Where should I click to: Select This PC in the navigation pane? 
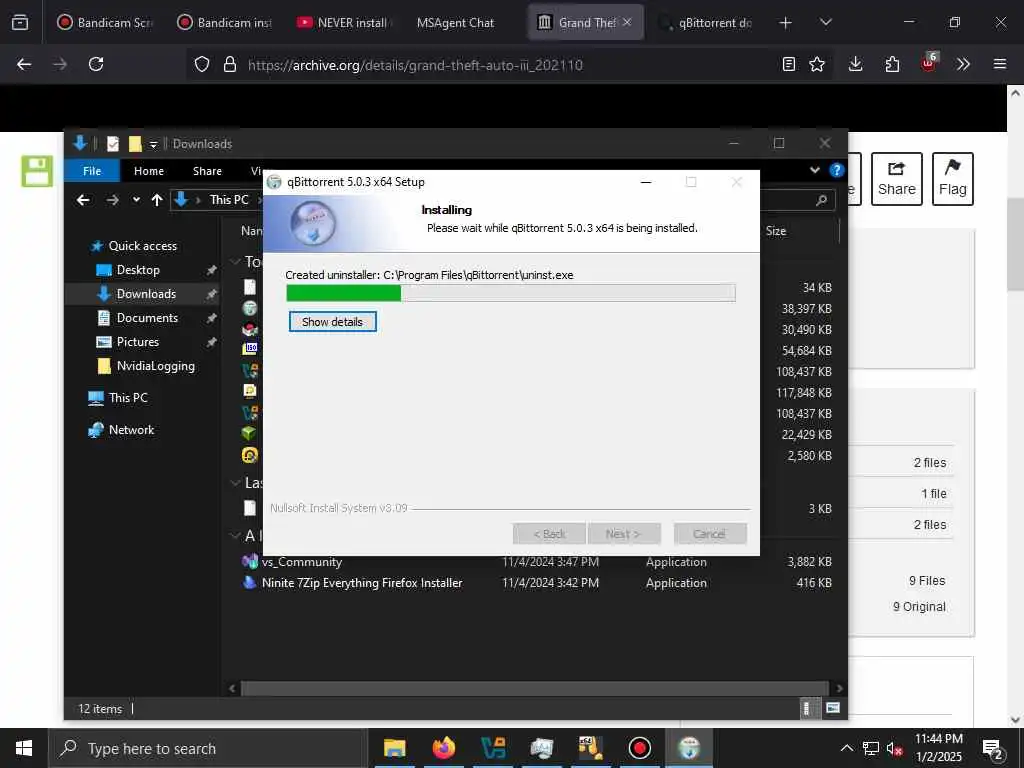coord(128,398)
